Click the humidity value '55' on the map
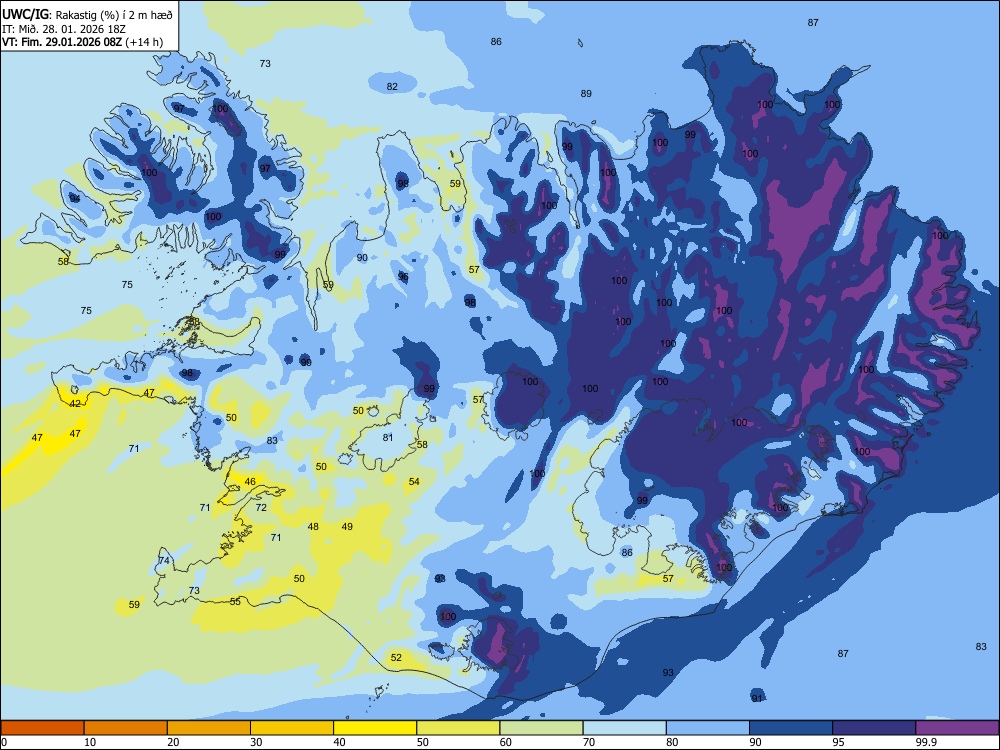This screenshot has height=750, width=1000. (x=235, y=601)
